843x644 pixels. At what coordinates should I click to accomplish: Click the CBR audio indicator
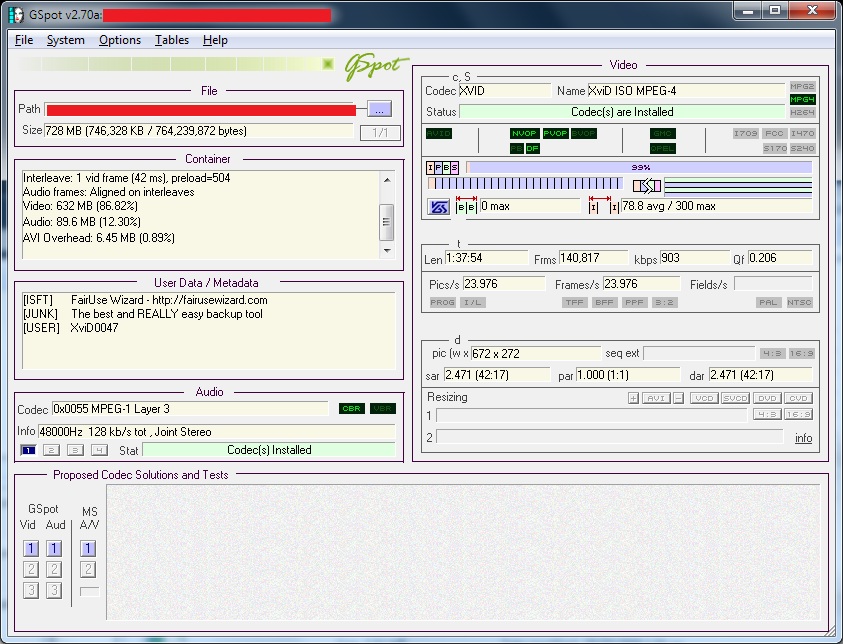[352, 409]
